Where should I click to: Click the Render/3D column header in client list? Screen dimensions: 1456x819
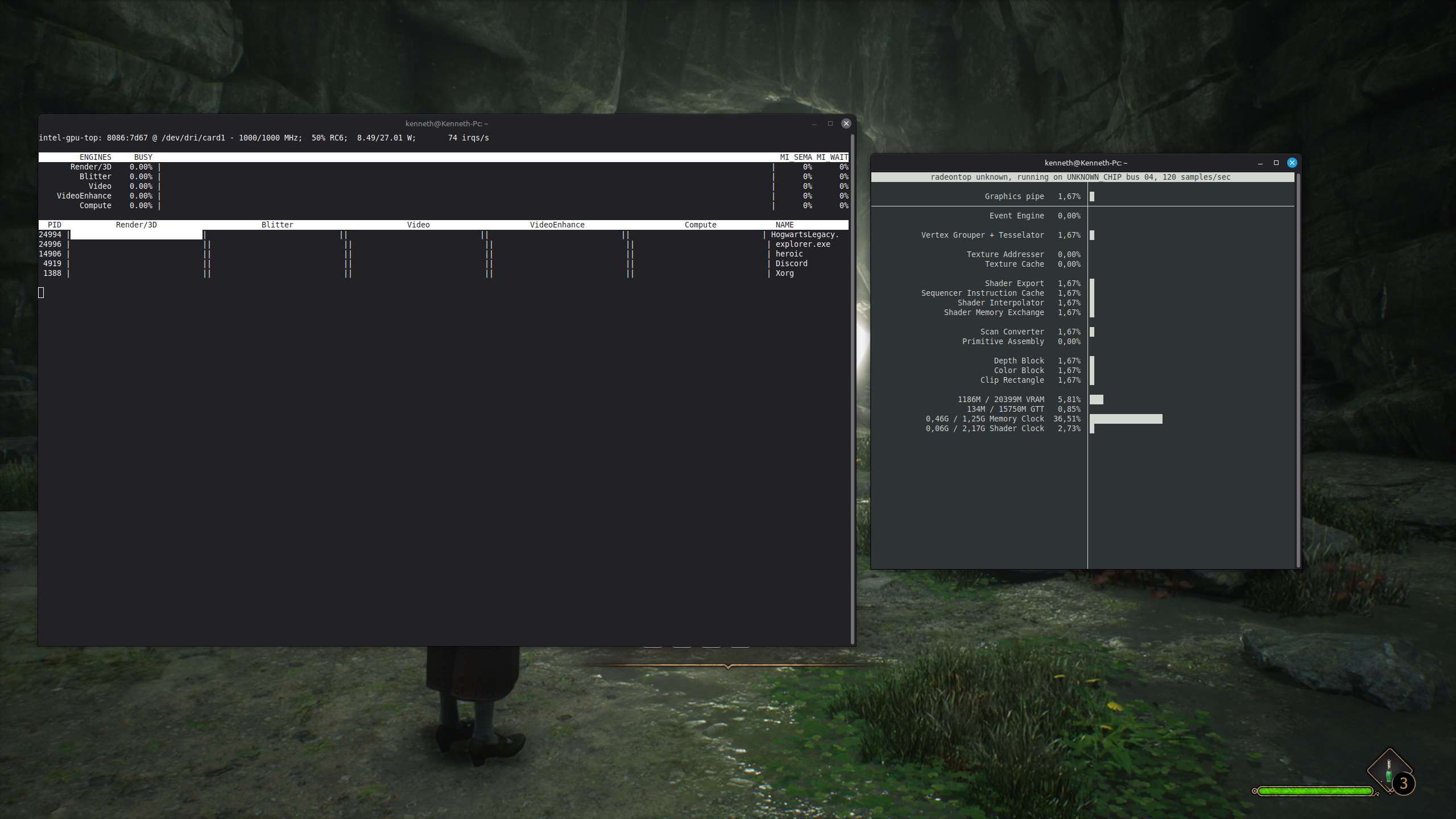136,225
